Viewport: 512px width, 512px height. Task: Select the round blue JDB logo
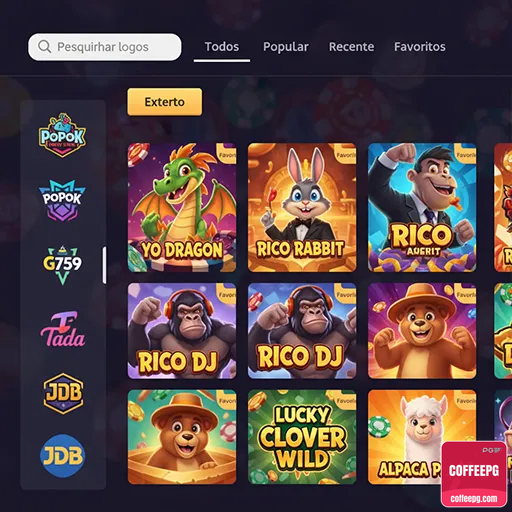63,456
